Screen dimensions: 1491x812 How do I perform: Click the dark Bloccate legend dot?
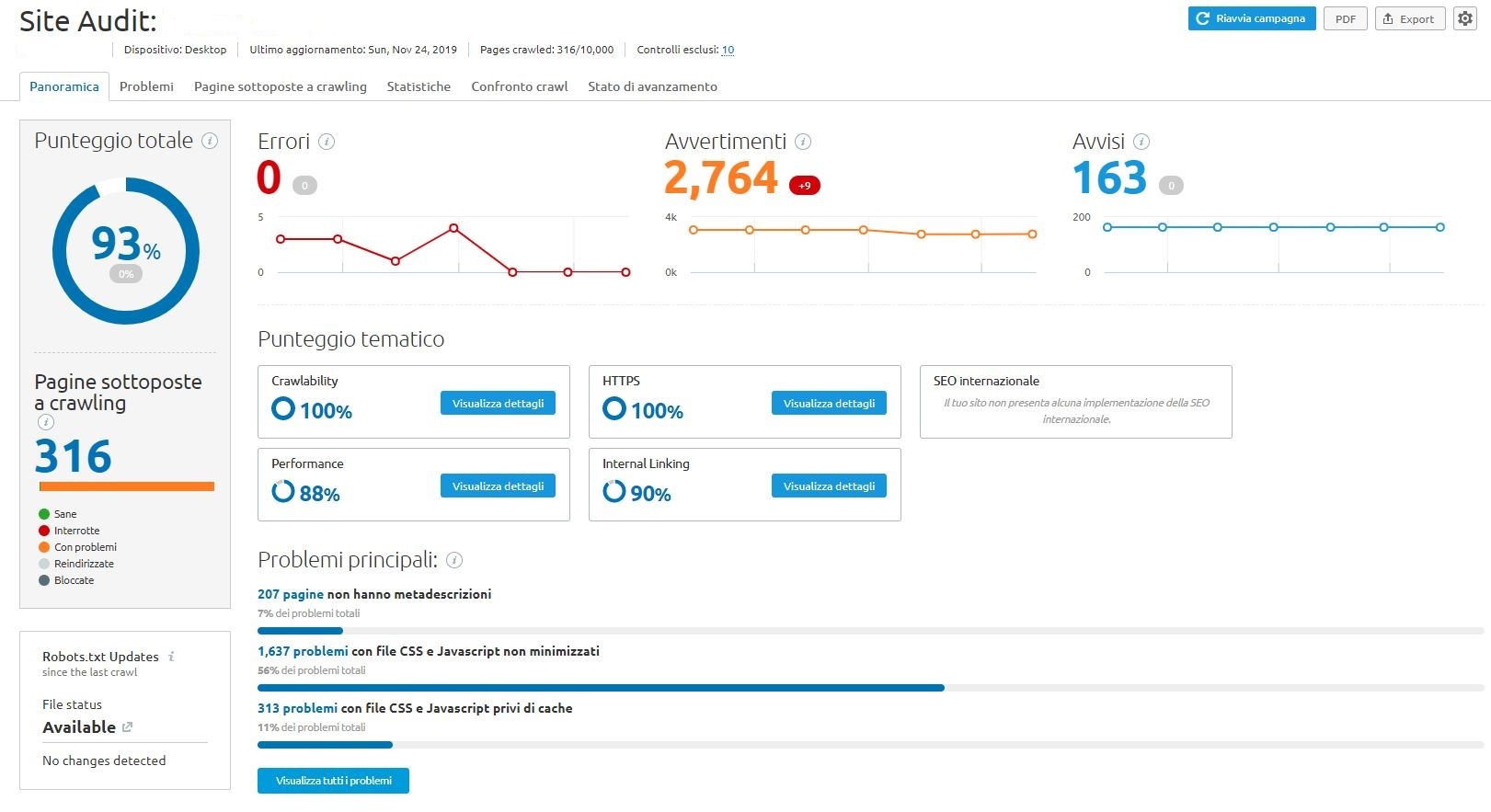(44, 580)
